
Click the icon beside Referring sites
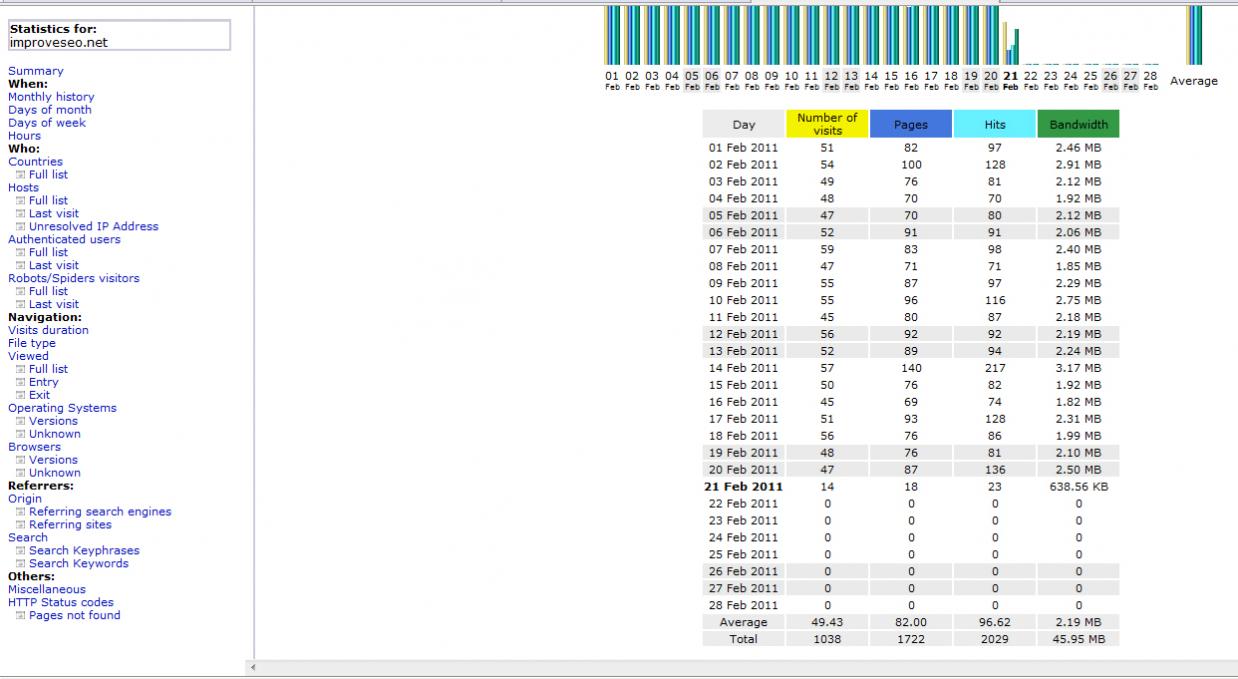20,525
